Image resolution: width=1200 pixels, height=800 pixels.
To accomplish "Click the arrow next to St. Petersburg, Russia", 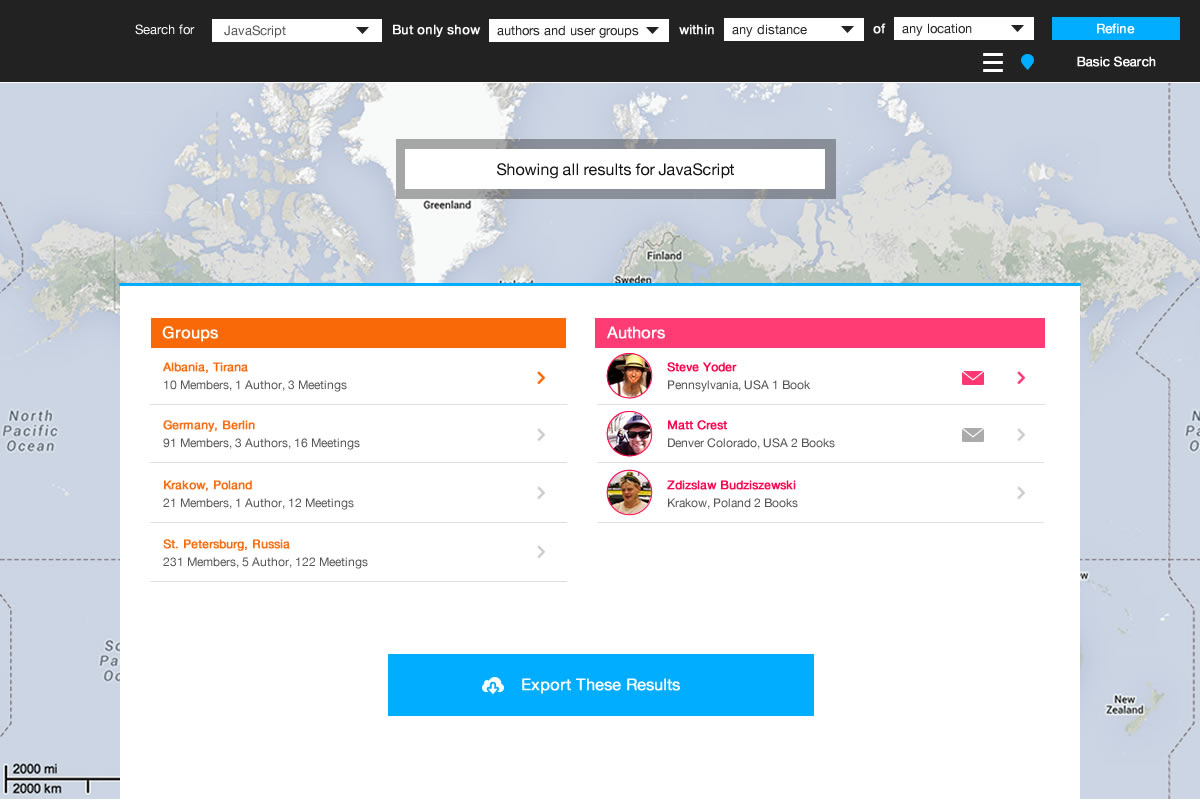I will pyautogui.click(x=541, y=552).
